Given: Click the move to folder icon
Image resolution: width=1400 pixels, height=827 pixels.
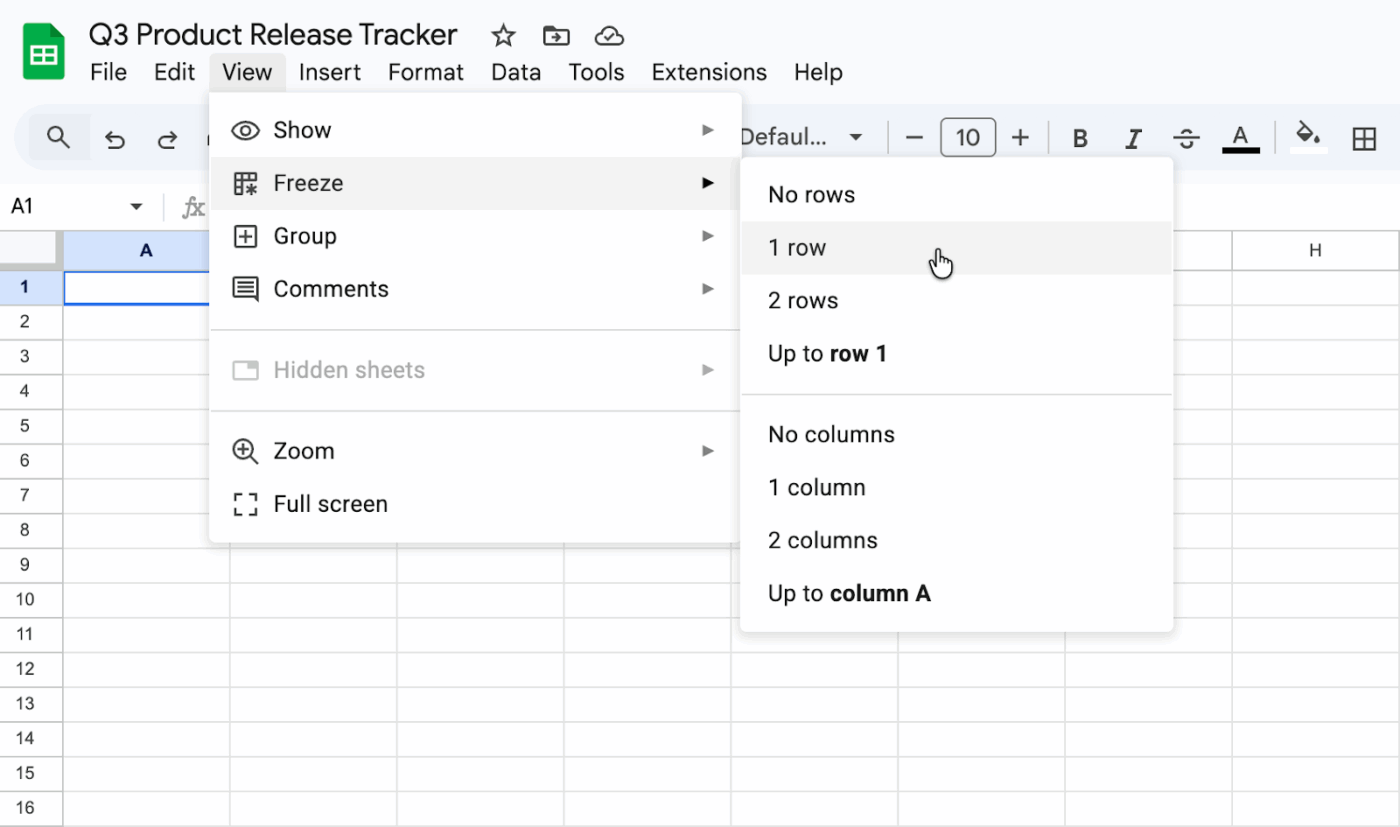Looking at the screenshot, I should coord(555,34).
